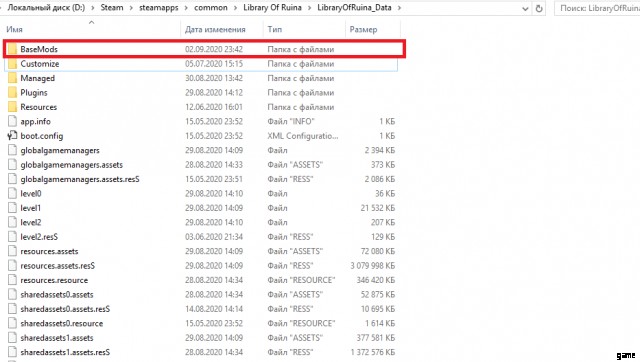Click the Plugins folder icon
Viewport: 640px width, 362px height.
tap(12, 93)
